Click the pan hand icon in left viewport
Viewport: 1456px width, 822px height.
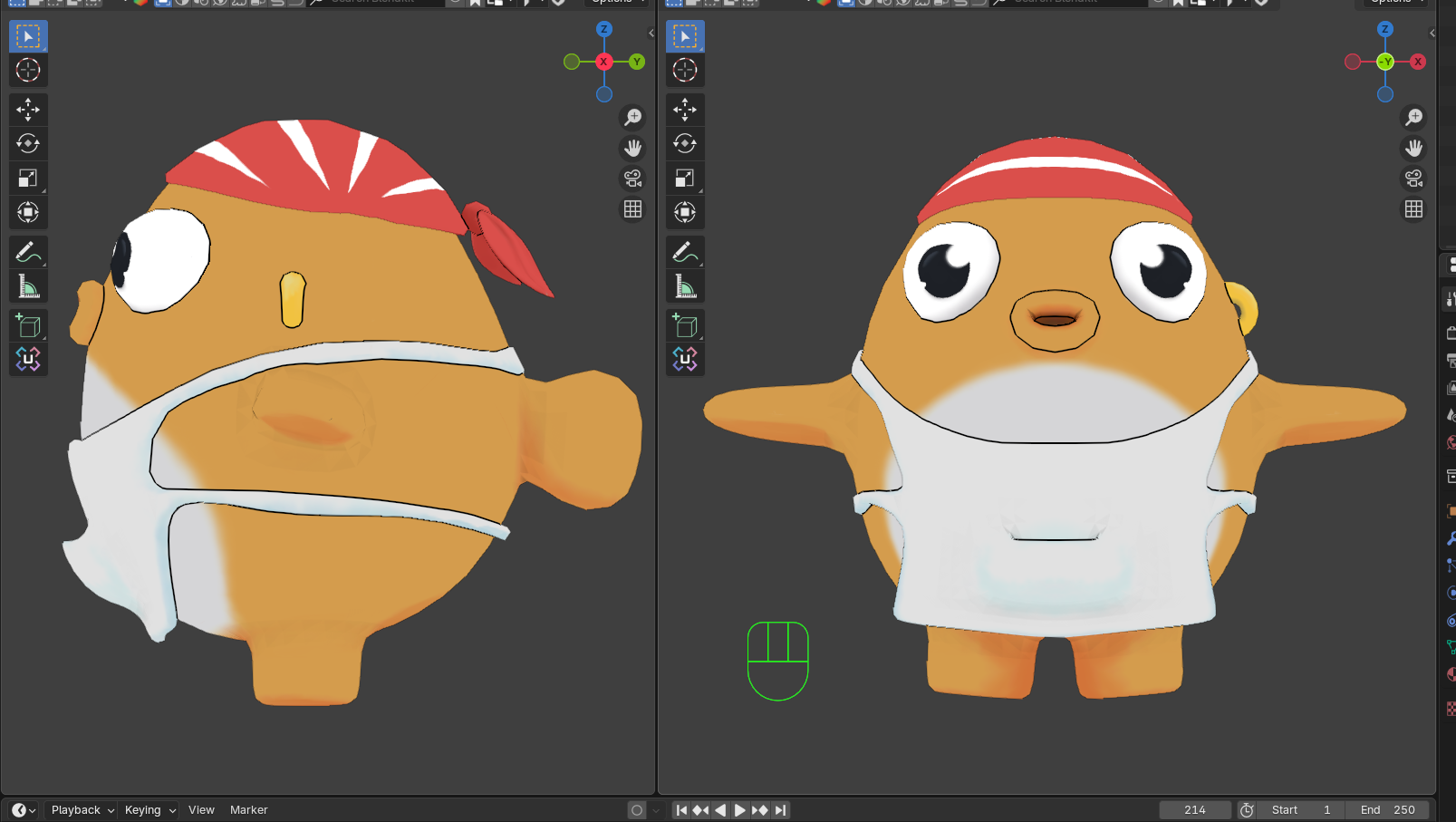[x=632, y=148]
